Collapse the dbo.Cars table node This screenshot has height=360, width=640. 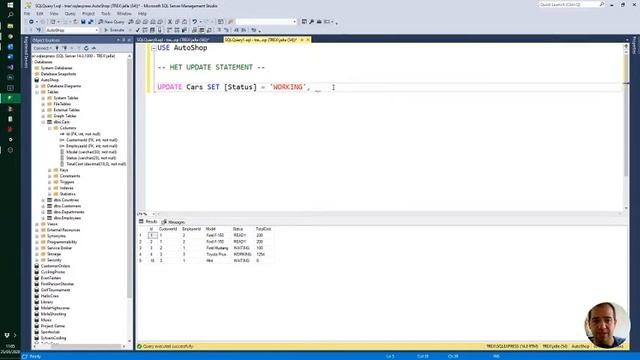[43, 122]
